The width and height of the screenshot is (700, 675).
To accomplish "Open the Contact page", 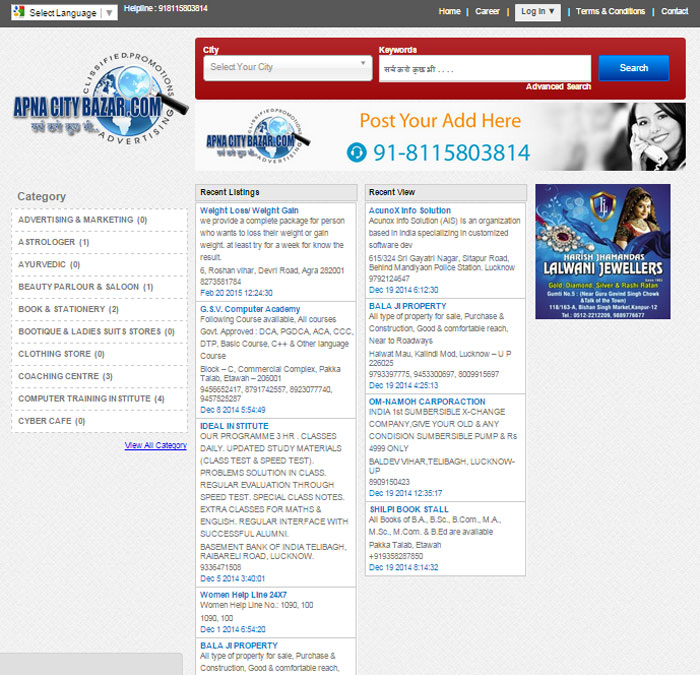I will click(674, 11).
